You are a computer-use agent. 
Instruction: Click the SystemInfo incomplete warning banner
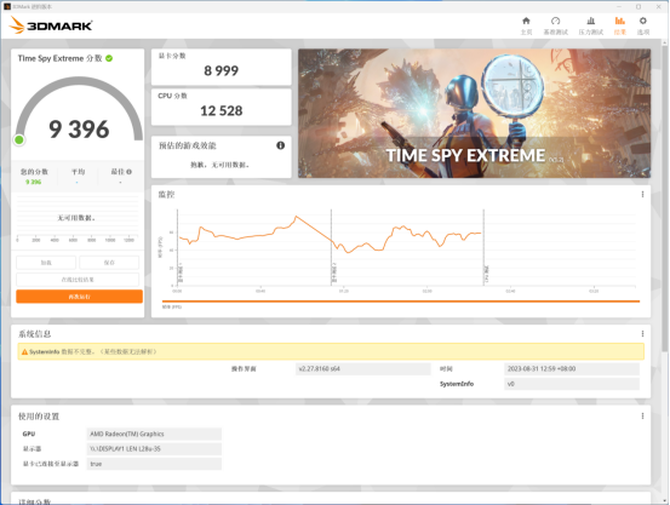point(331,352)
